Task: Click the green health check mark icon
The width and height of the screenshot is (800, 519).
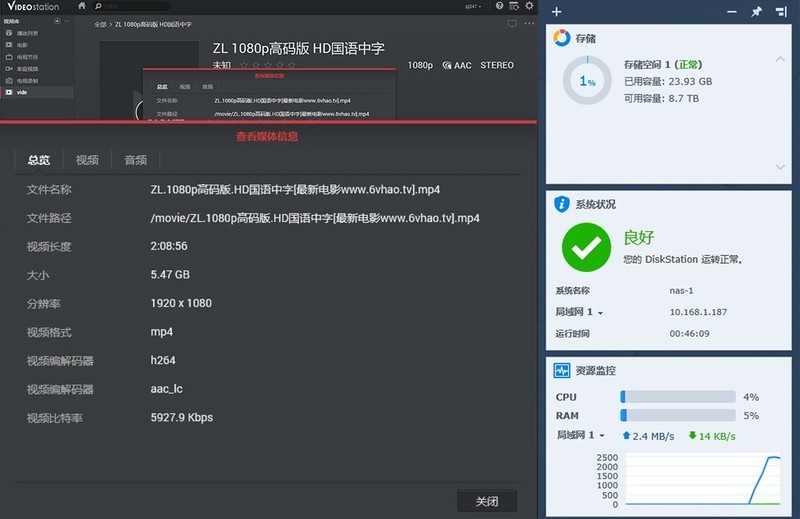Action: pyautogui.click(x=586, y=247)
